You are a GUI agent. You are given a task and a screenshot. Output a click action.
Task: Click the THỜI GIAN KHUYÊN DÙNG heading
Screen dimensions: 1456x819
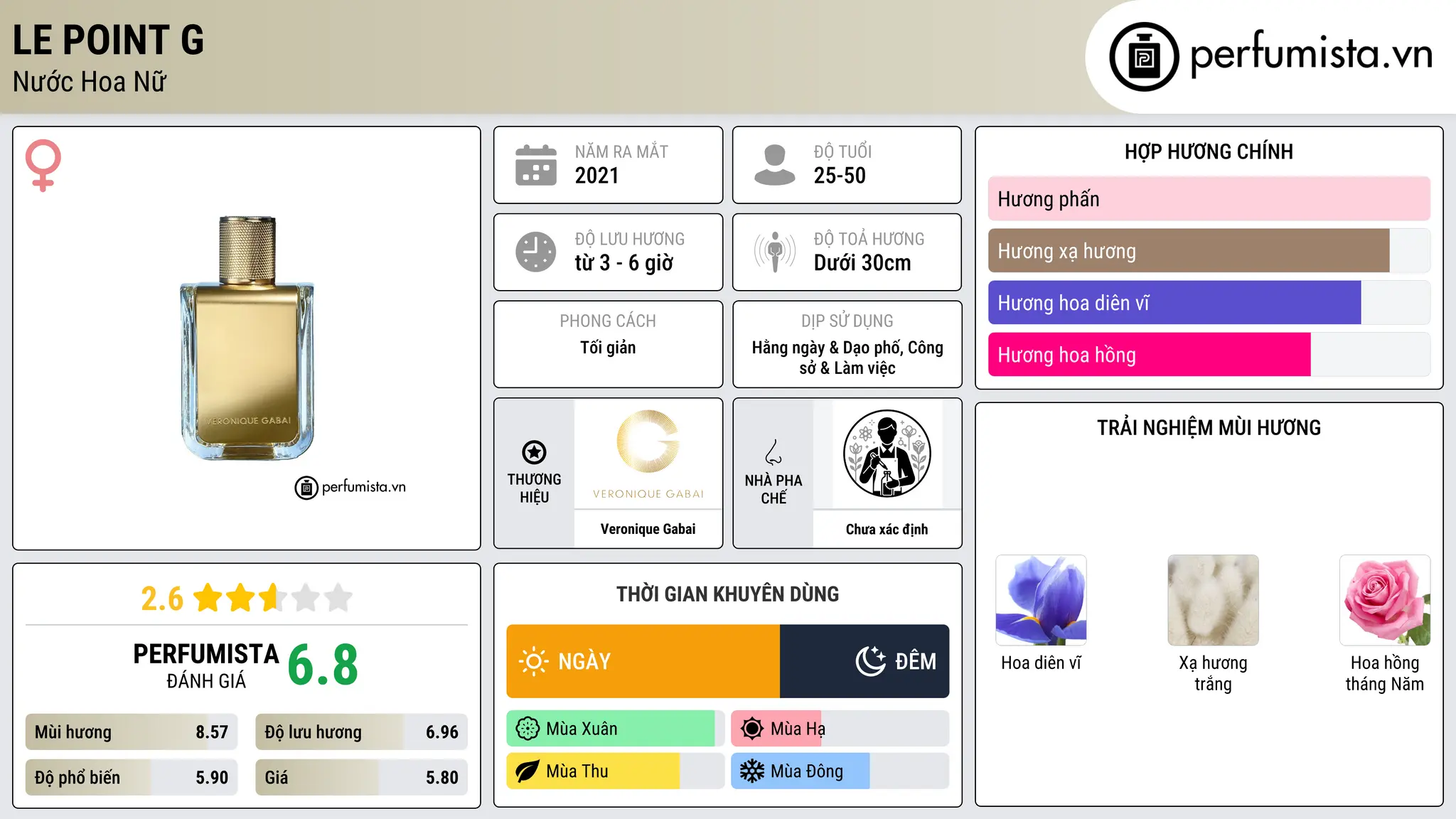point(727,594)
